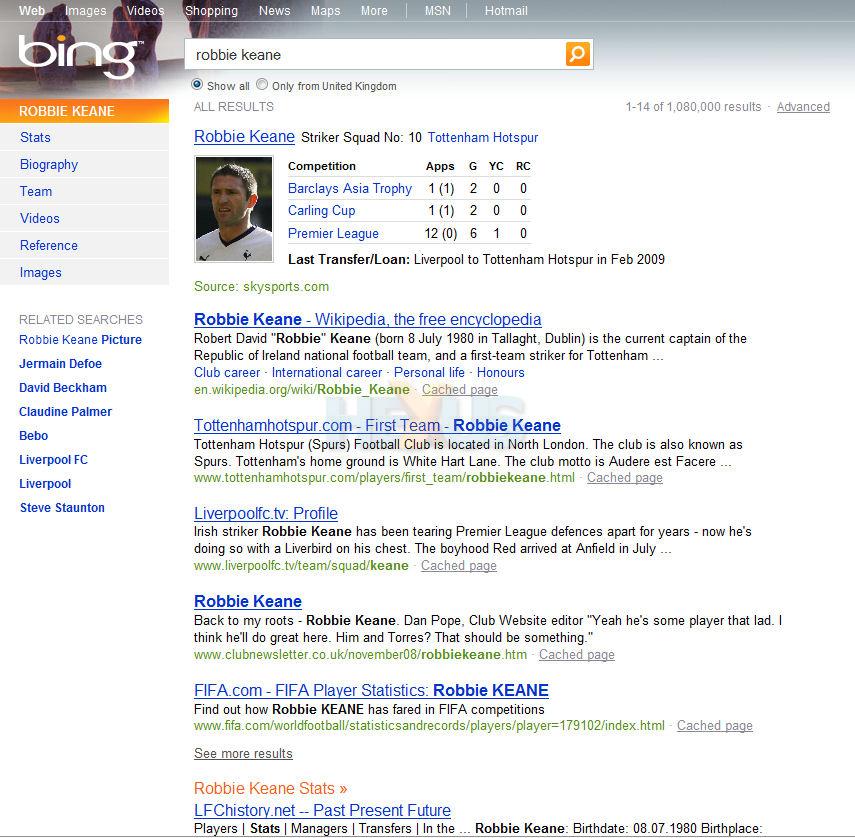Click related search 'David Beckham'

(x=63, y=388)
